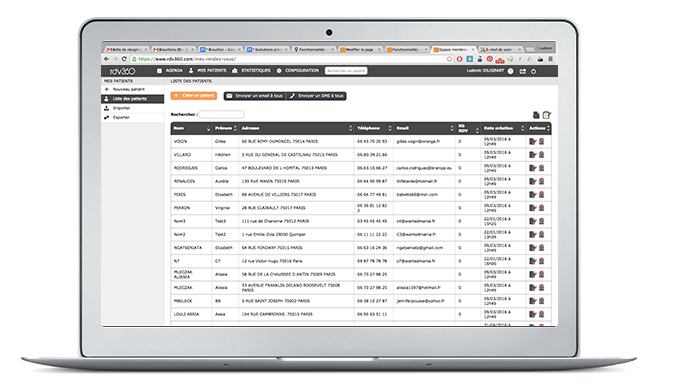Open the rdv360 logo home link
The width and height of the screenshot is (680, 390).
(x=122, y=71)
